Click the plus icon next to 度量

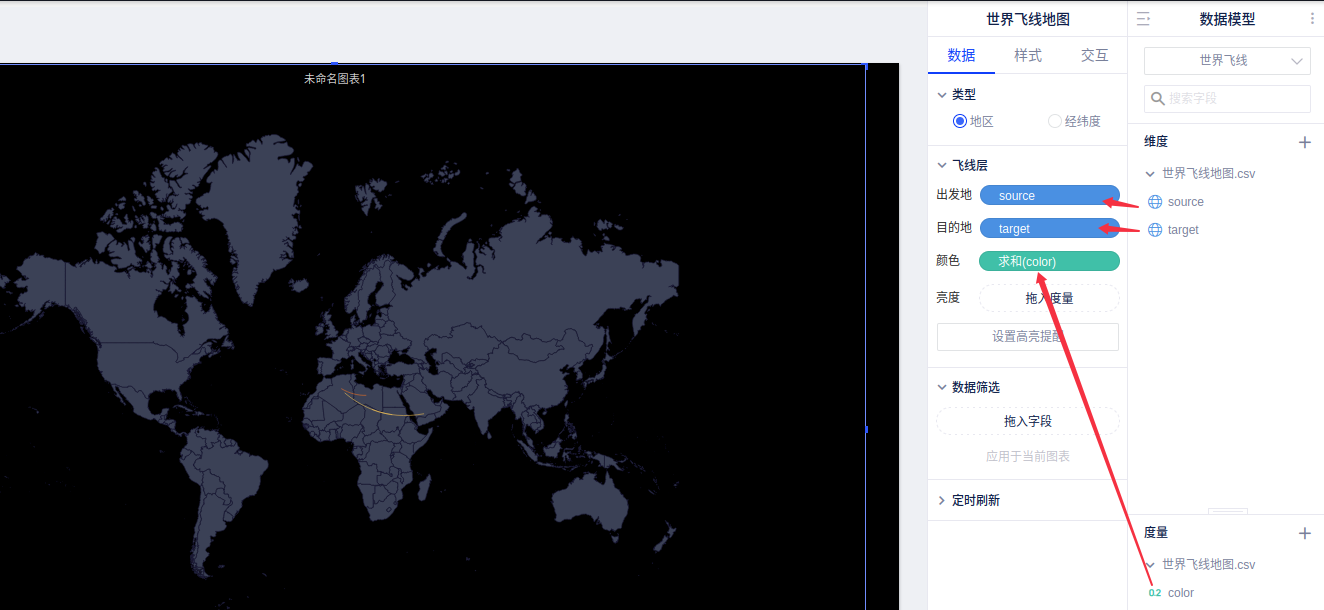click(1304, 533)
